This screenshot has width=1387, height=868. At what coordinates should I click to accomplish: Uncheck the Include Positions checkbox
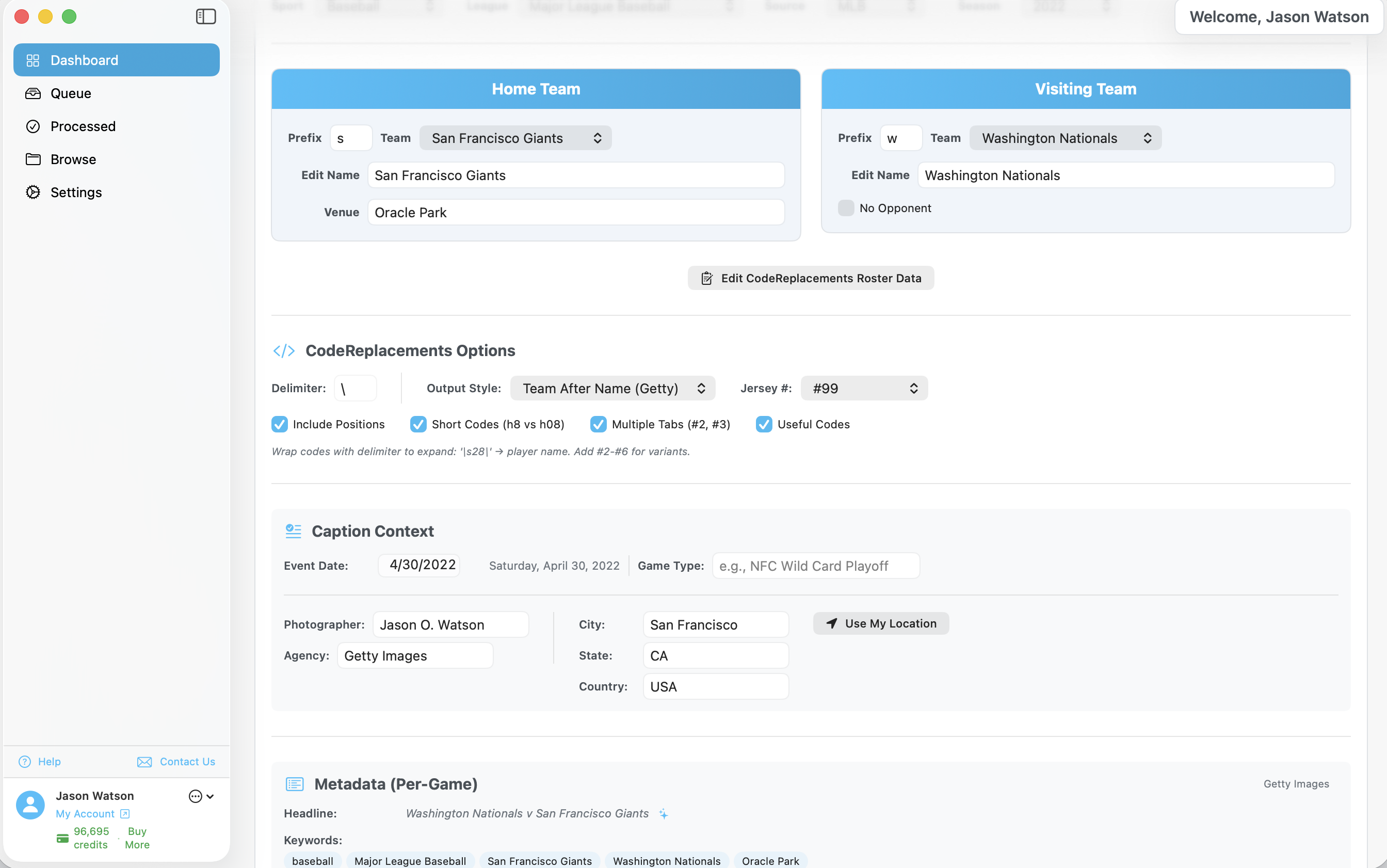pos(280,424)
